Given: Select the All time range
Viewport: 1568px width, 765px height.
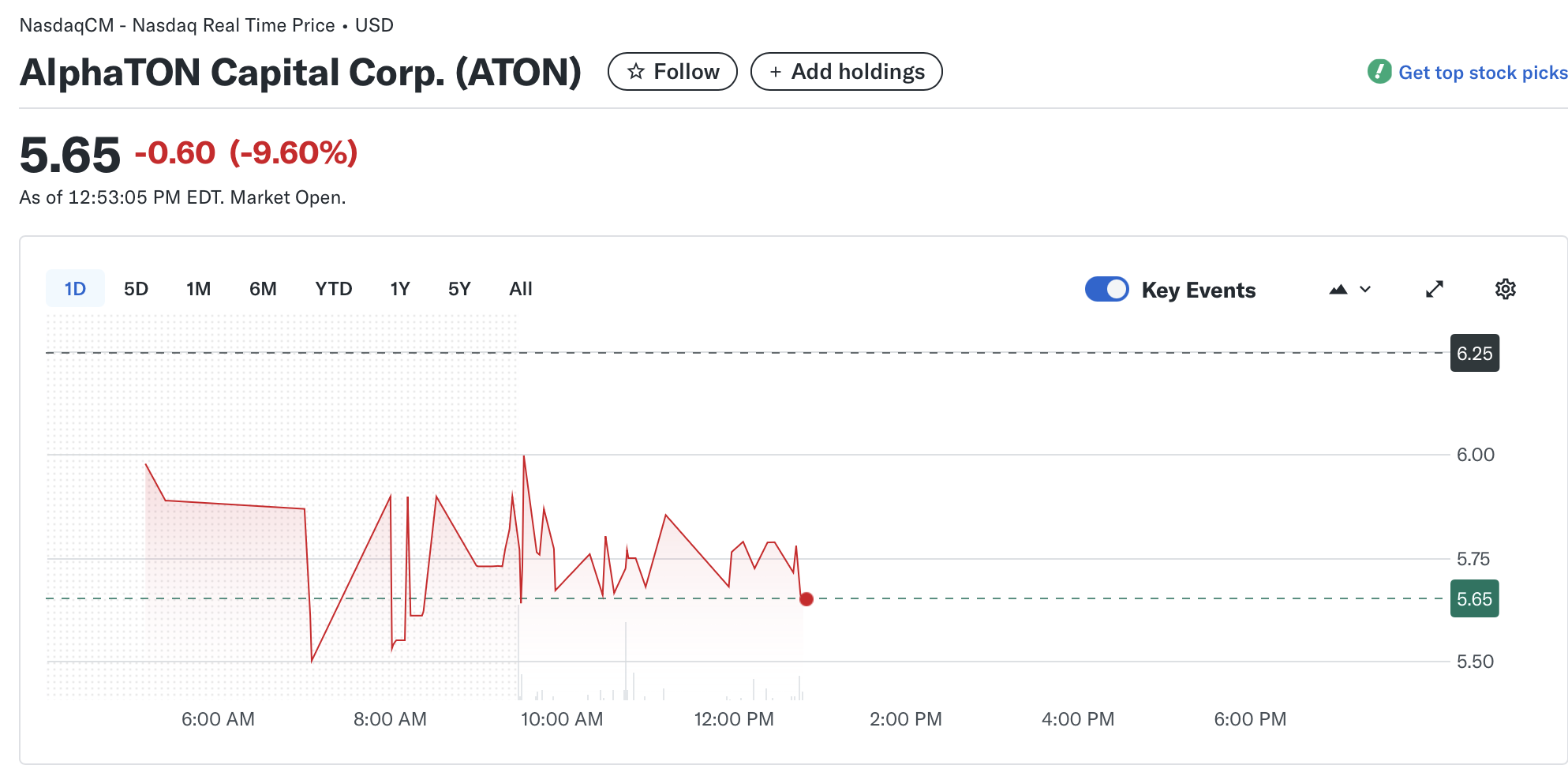Looking at the screenshot, I should [520, 289].
